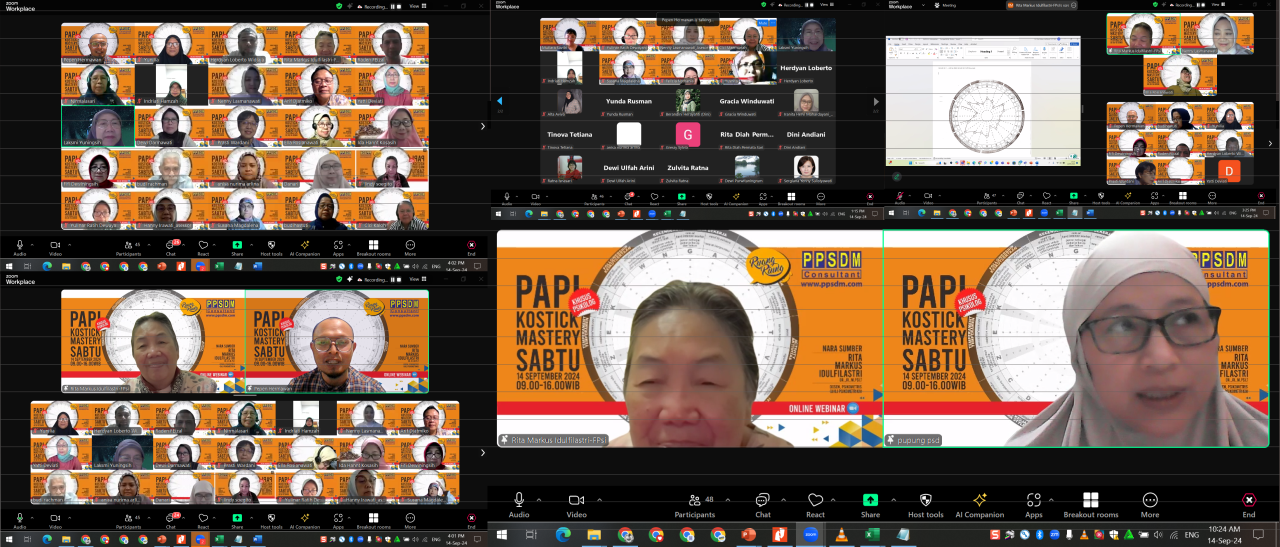Open View dropdown in the 4:02 PM Zoom window

pyautogui.click(x=416, y=5)
